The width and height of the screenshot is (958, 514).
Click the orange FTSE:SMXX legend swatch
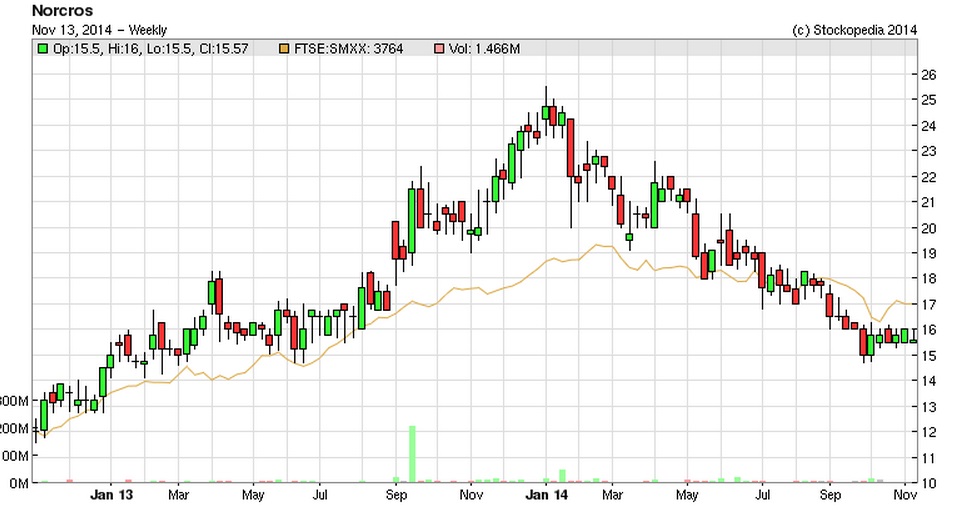tap(283, 49)
